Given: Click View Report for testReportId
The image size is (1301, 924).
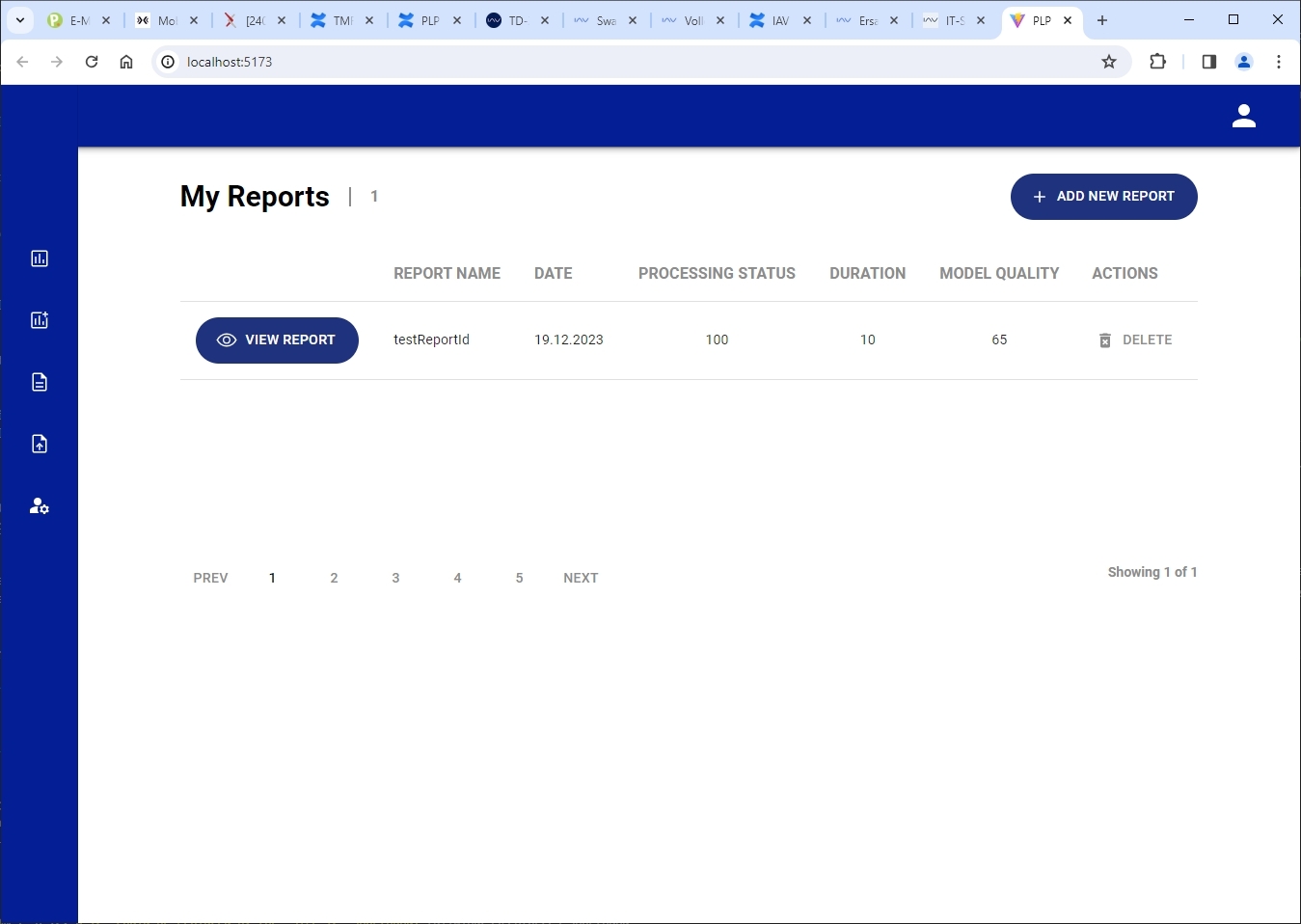Looking at the screenshot, I should tap(277, 340).
